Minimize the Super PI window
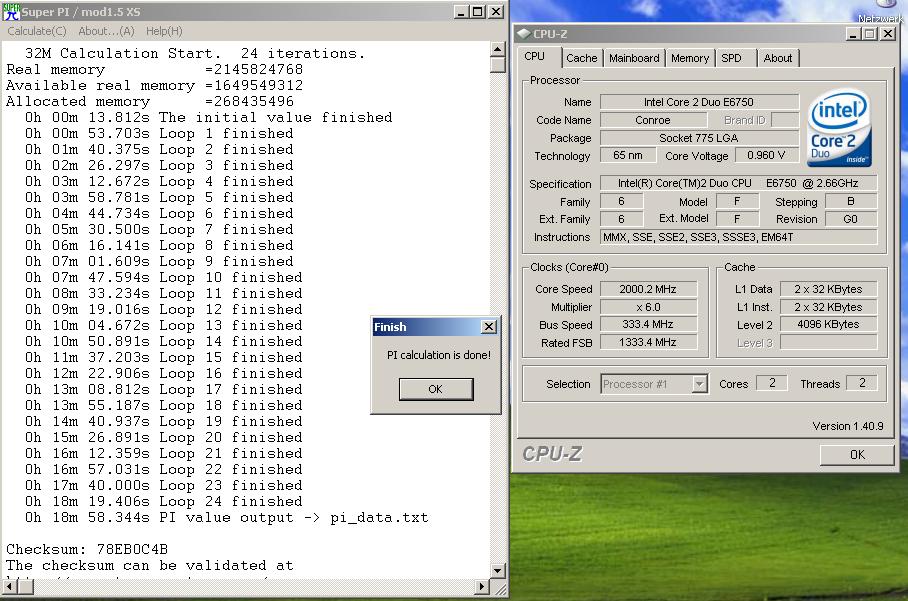 [x=460, y=12]
